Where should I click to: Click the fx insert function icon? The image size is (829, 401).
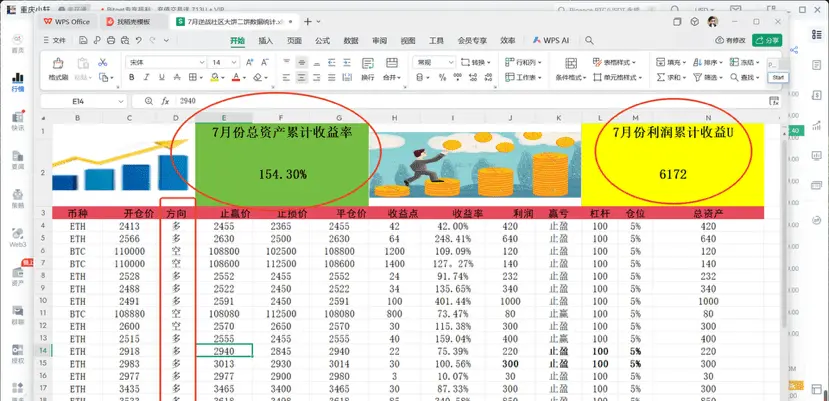pyautogui.click(x=165, y=101)
